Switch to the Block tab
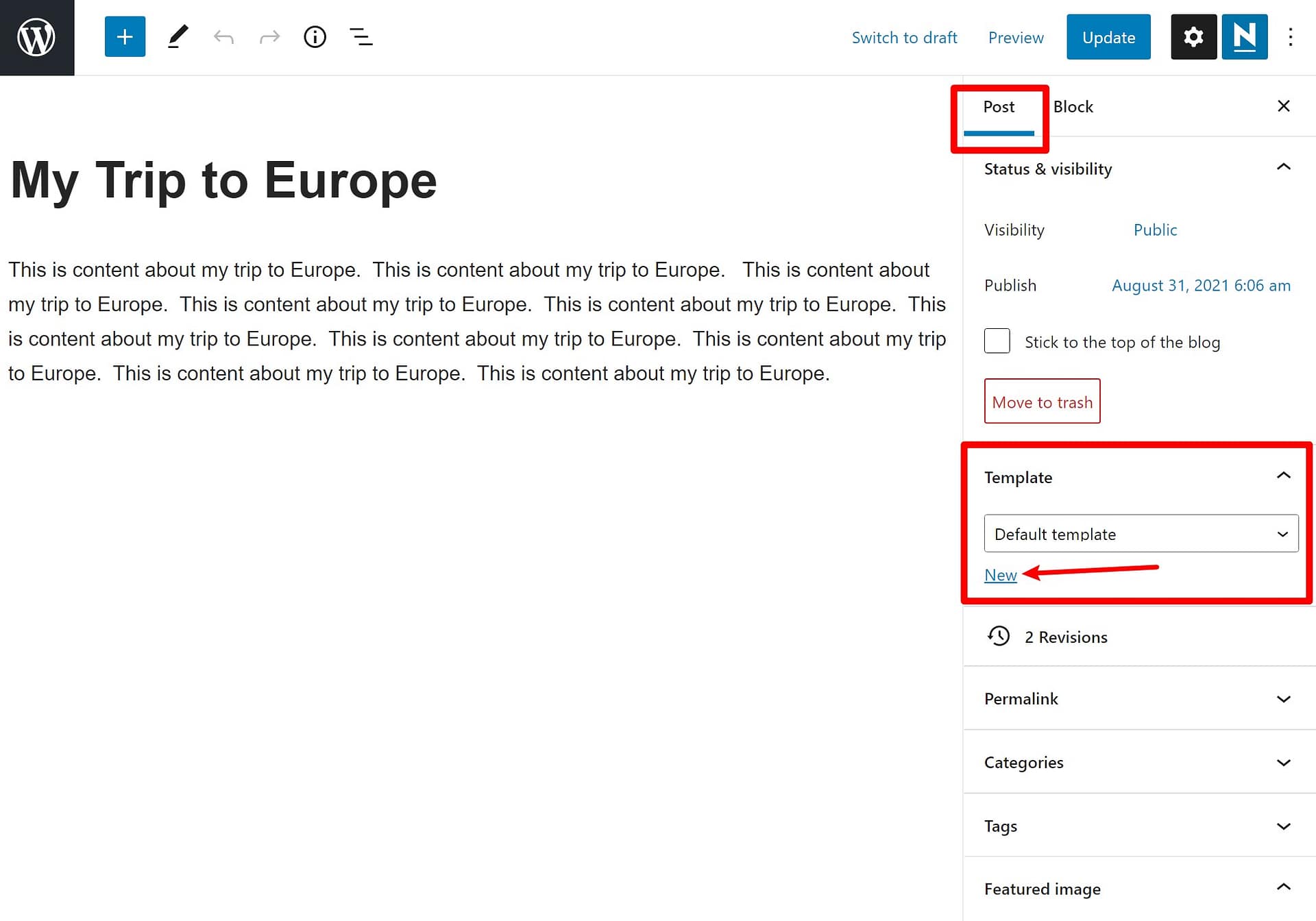 pos(1073,106)
